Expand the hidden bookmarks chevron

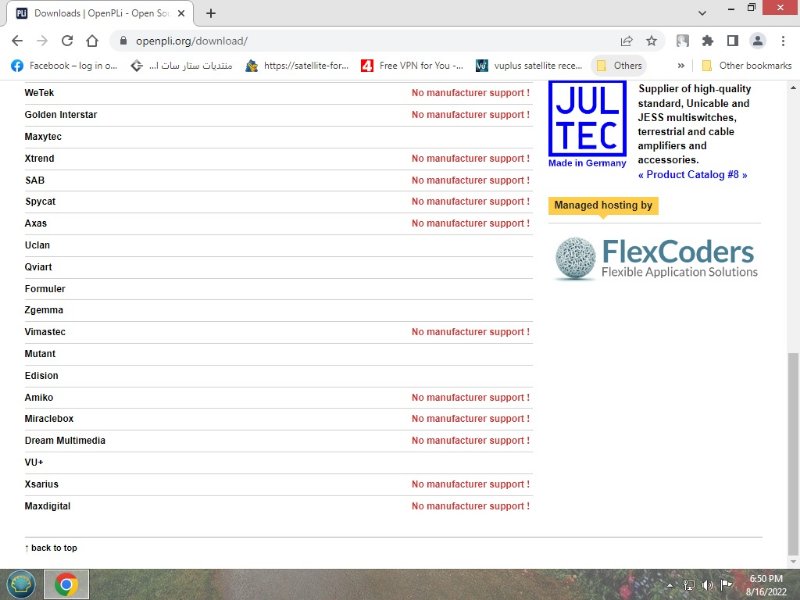681,66
